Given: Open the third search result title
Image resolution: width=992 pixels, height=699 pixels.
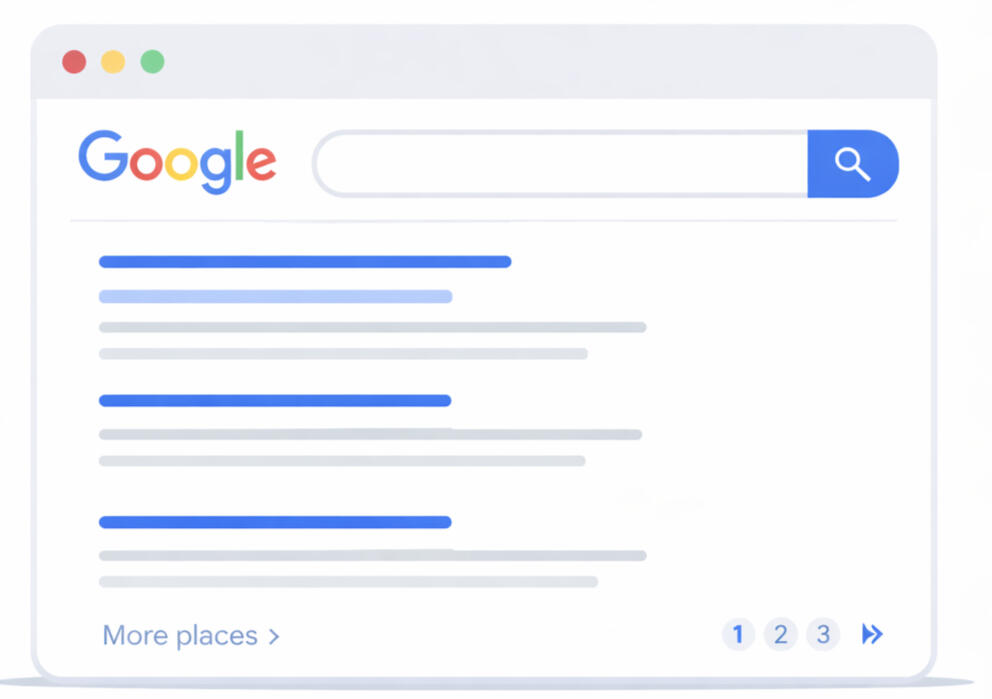Looking at the screenshot, I should (x=275, y=522).
